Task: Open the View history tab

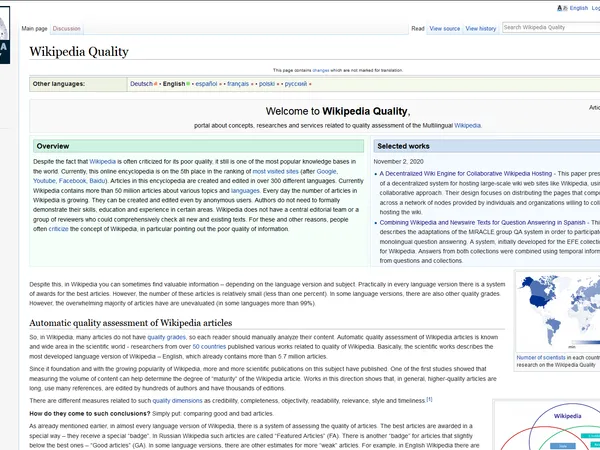Action: (x=481, y=29)
